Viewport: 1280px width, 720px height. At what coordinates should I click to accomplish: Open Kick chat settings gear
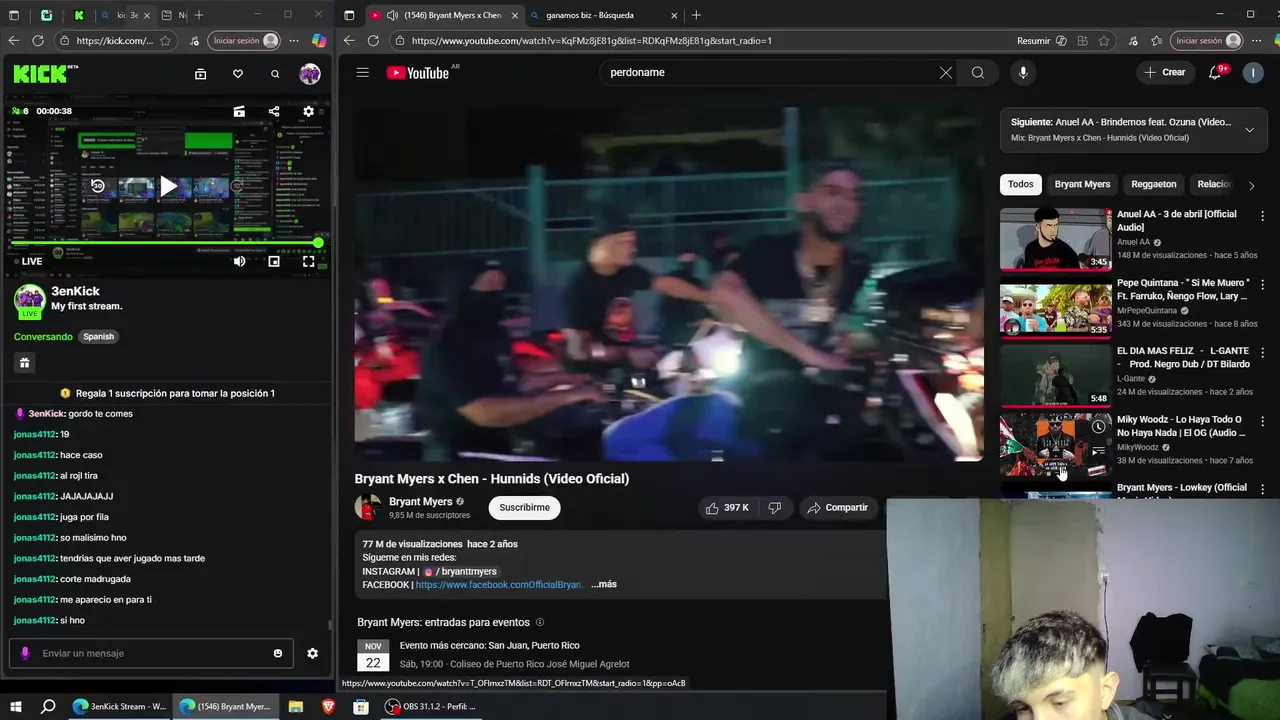[312, 653]
